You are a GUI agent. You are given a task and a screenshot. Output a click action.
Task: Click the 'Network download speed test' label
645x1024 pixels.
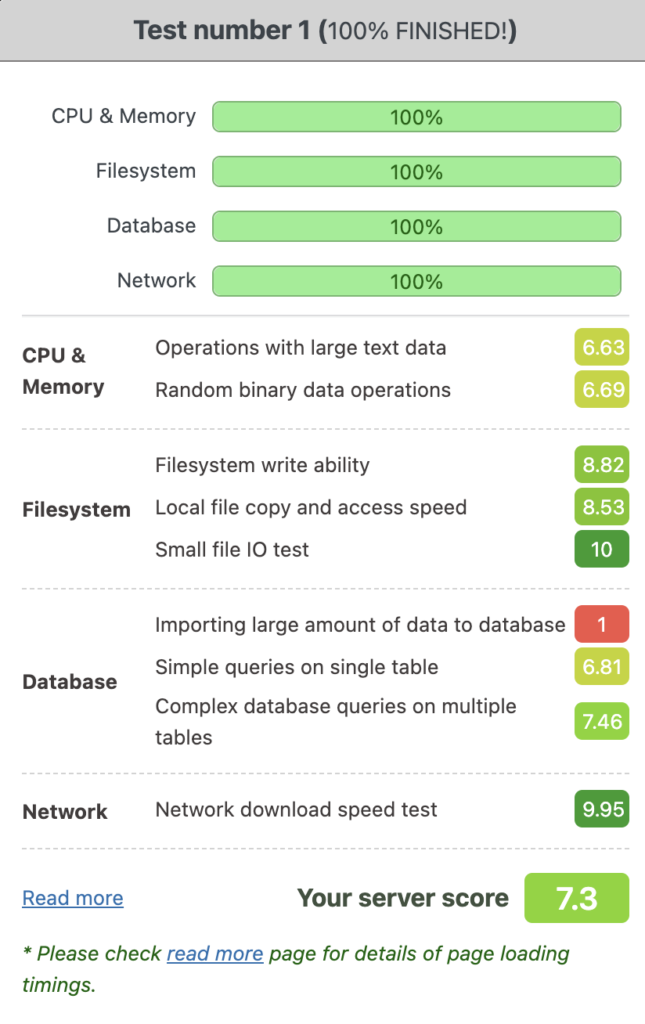pyautogui.click(x=296, y=809)
